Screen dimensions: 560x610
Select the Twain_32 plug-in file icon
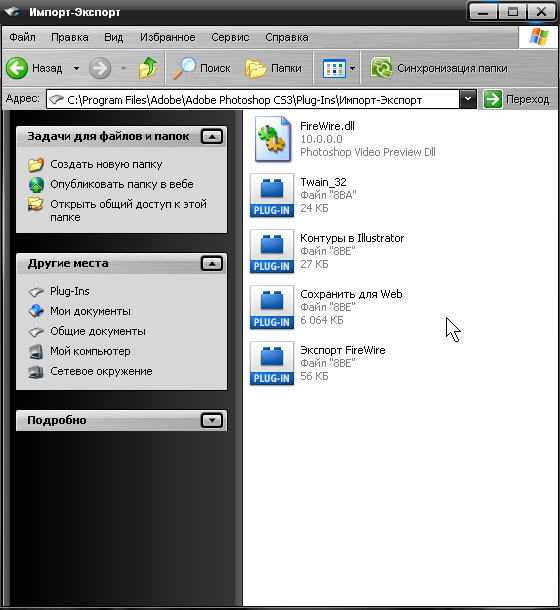(272, 195)
